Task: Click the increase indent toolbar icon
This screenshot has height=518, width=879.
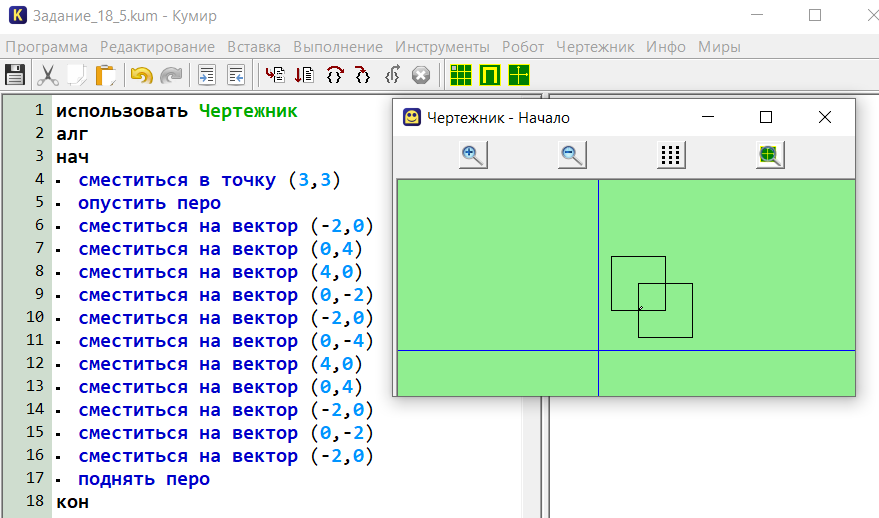Action: coord(207,75)
